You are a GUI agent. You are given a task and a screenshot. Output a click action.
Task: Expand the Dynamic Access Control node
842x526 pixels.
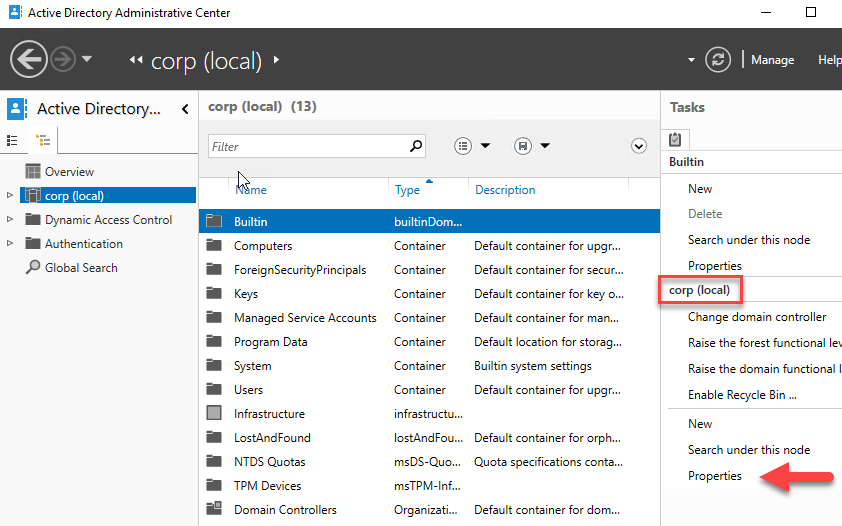pos(10,220)
